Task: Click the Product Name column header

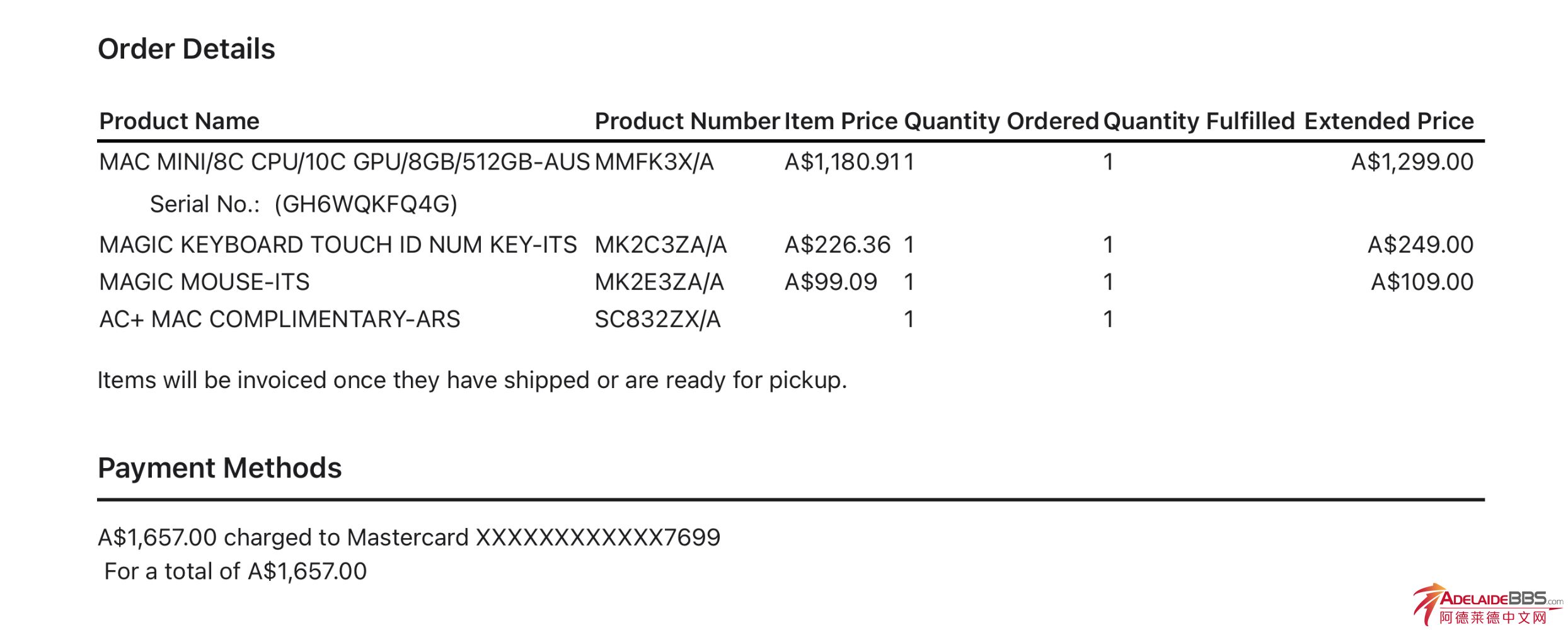Action: point(180,121)
